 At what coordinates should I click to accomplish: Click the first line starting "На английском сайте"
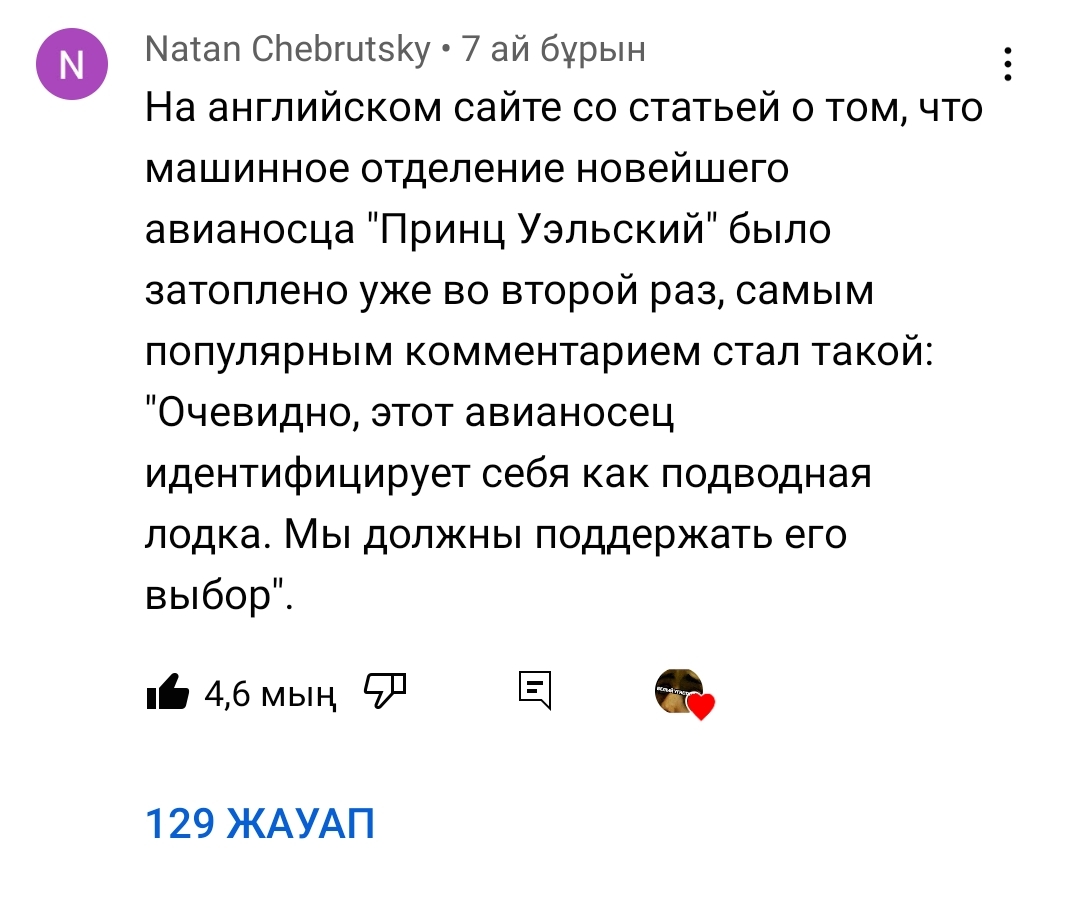tap(565, 107)
